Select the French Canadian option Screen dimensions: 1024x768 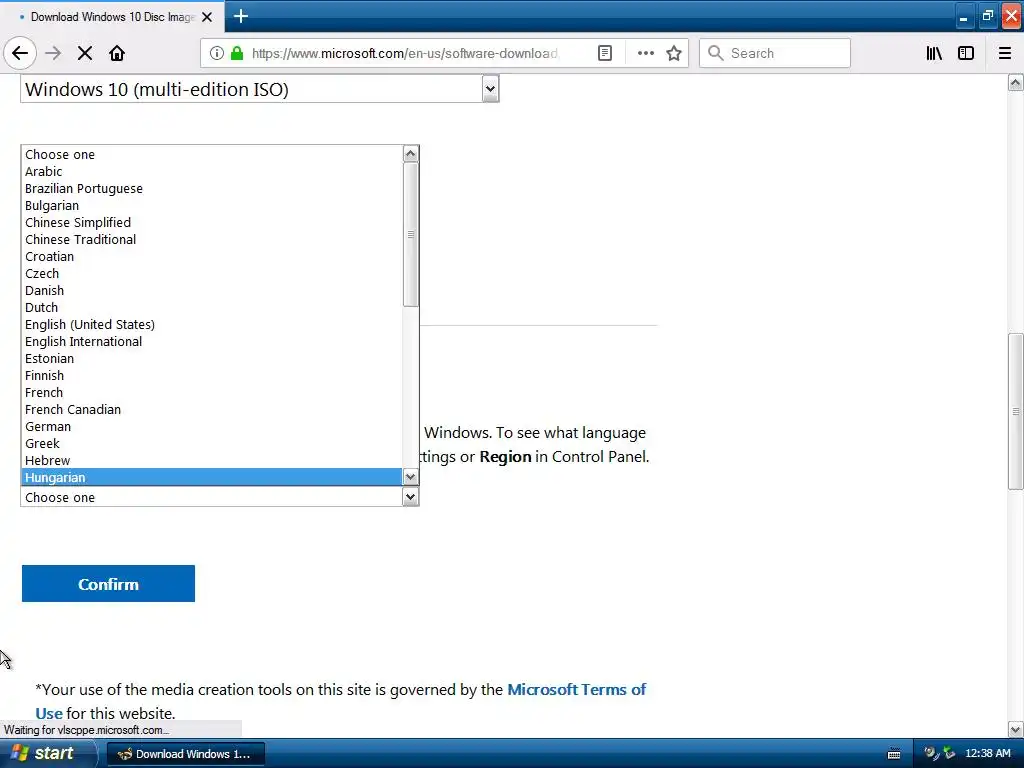pyautogui.click(x=213, y=409)
